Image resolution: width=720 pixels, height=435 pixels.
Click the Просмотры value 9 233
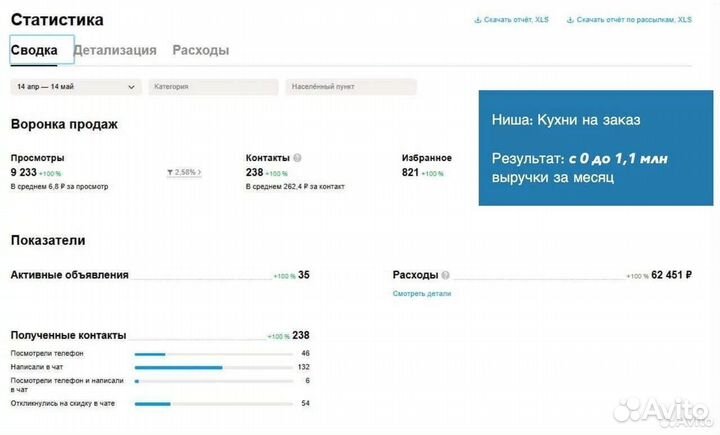point(23,172)
